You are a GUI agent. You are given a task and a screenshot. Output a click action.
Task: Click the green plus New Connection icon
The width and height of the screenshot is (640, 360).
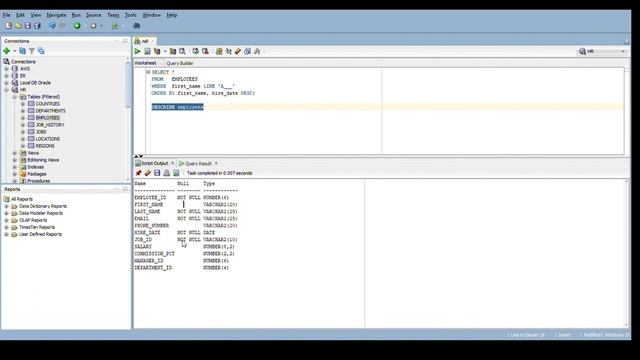tap(7, 51)
